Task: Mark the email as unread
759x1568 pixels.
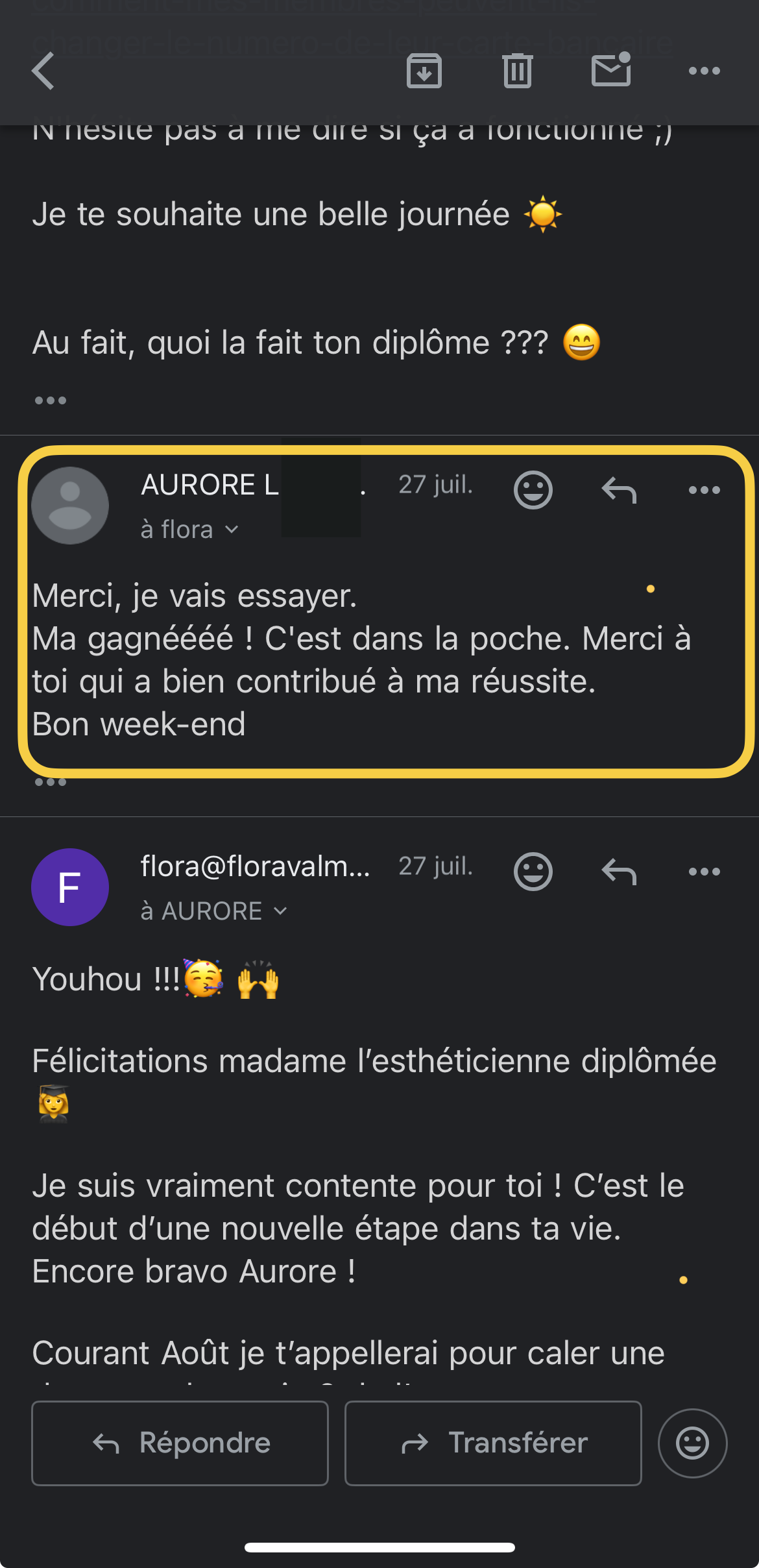Action: 611,70
